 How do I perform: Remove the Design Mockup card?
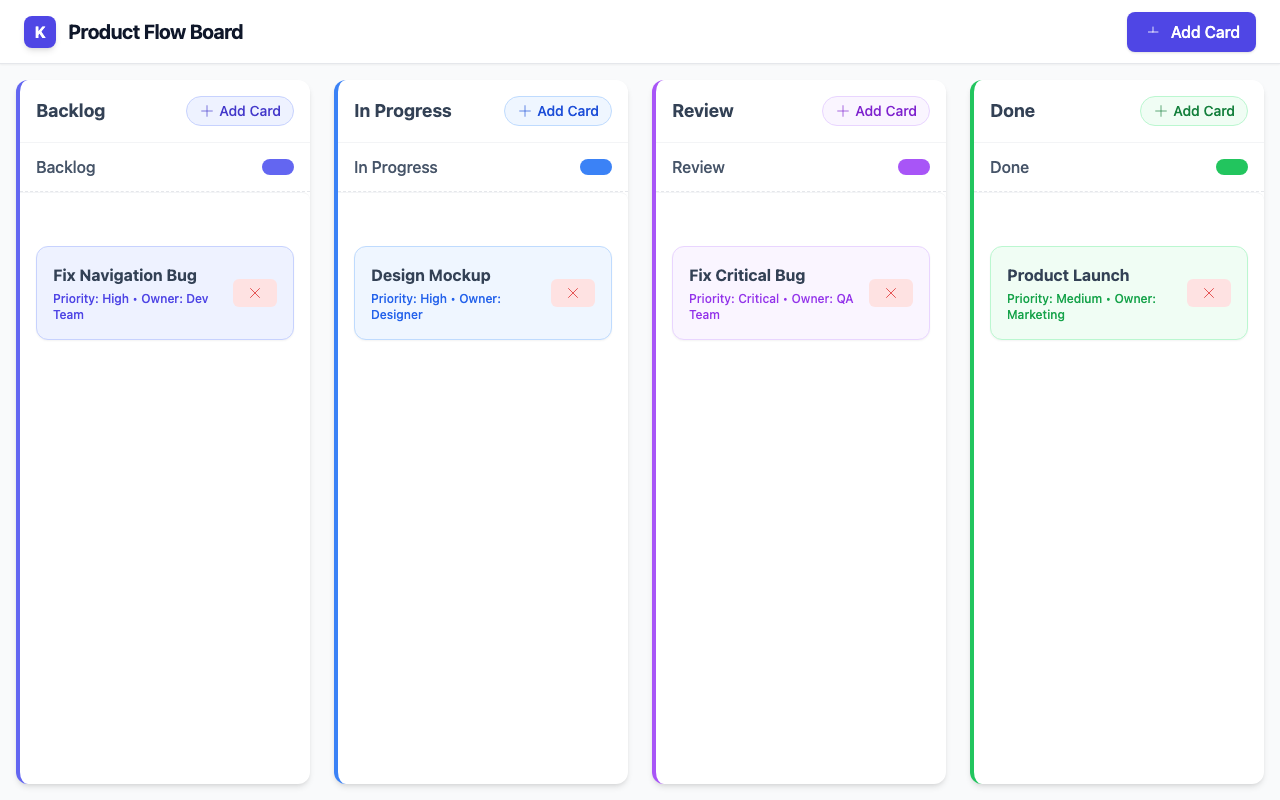click(x=573, y=293)
